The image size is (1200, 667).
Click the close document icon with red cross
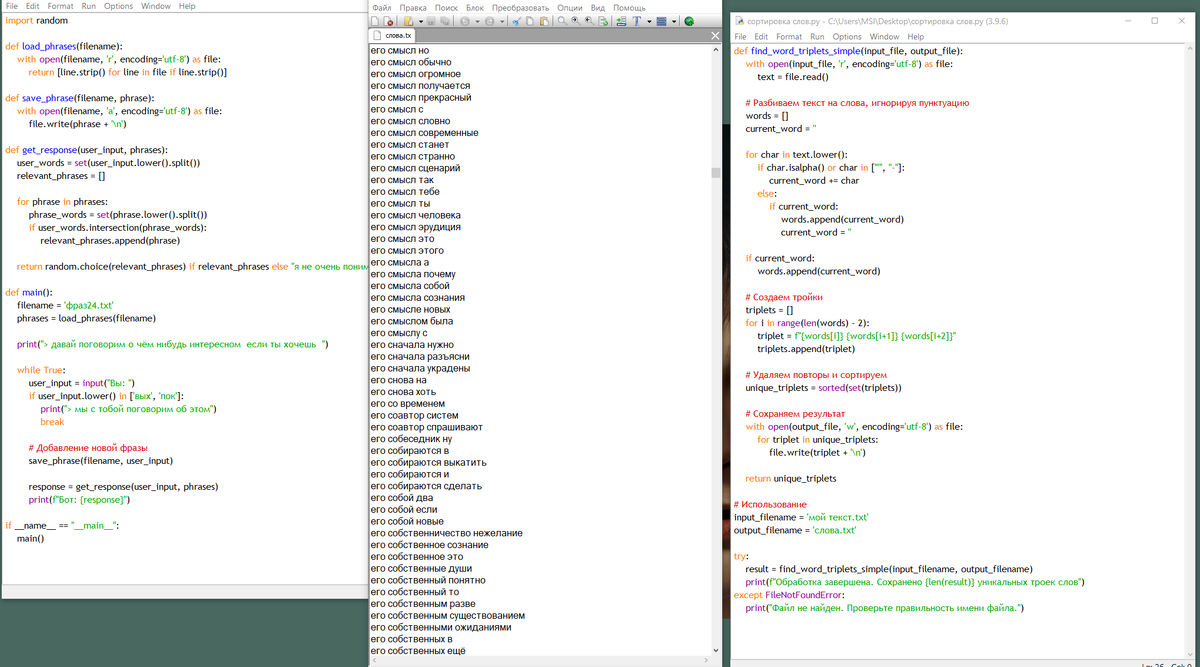click(388, 21)
